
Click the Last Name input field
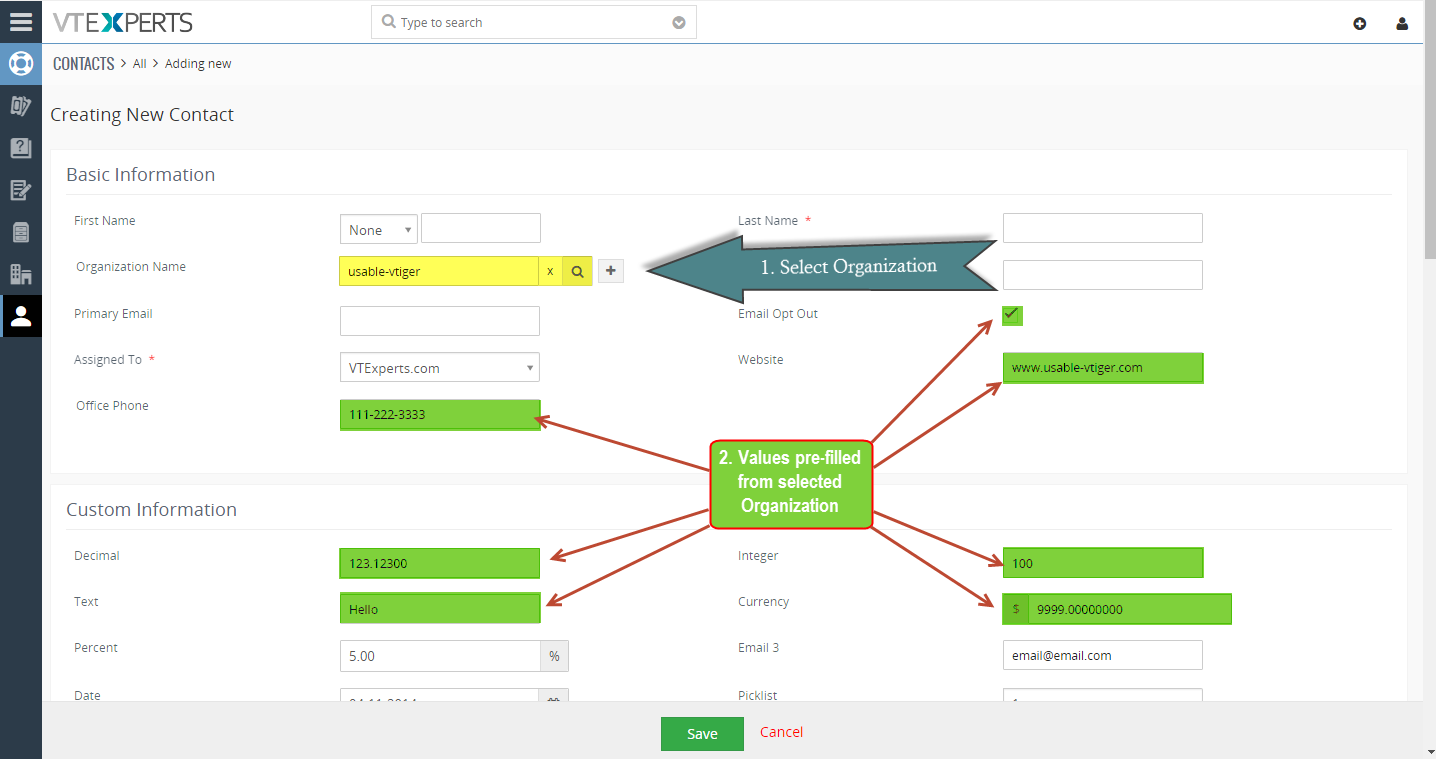tap(1103, 228)
